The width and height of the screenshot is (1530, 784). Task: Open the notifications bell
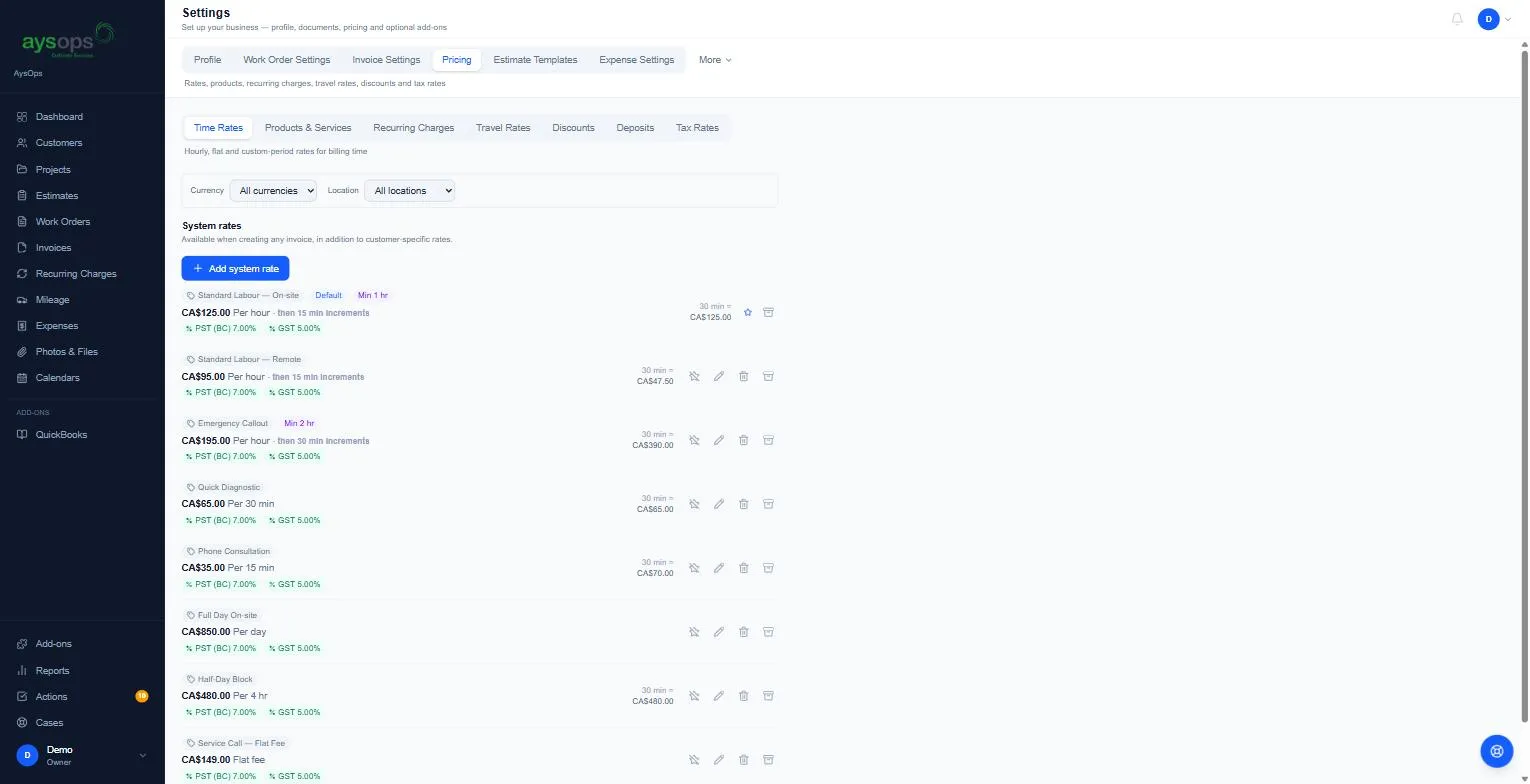coord(1457,19)
